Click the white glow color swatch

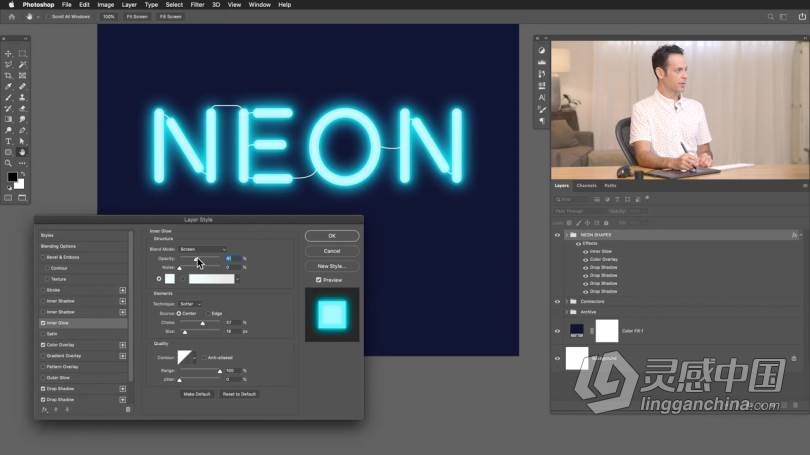pyautogui.click(x=170, y=279)
